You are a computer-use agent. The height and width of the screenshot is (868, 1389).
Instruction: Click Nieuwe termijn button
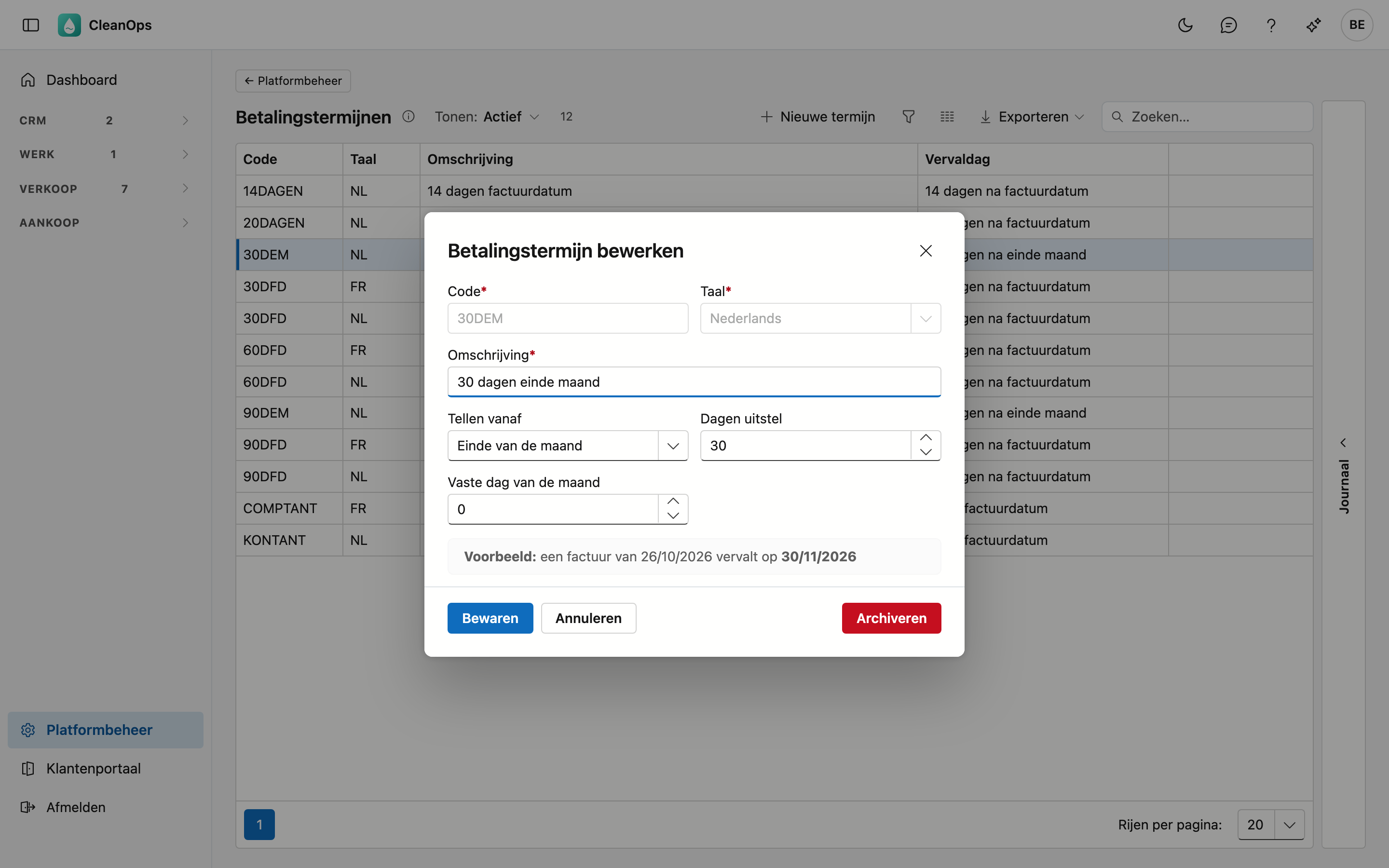coord(818,117)
